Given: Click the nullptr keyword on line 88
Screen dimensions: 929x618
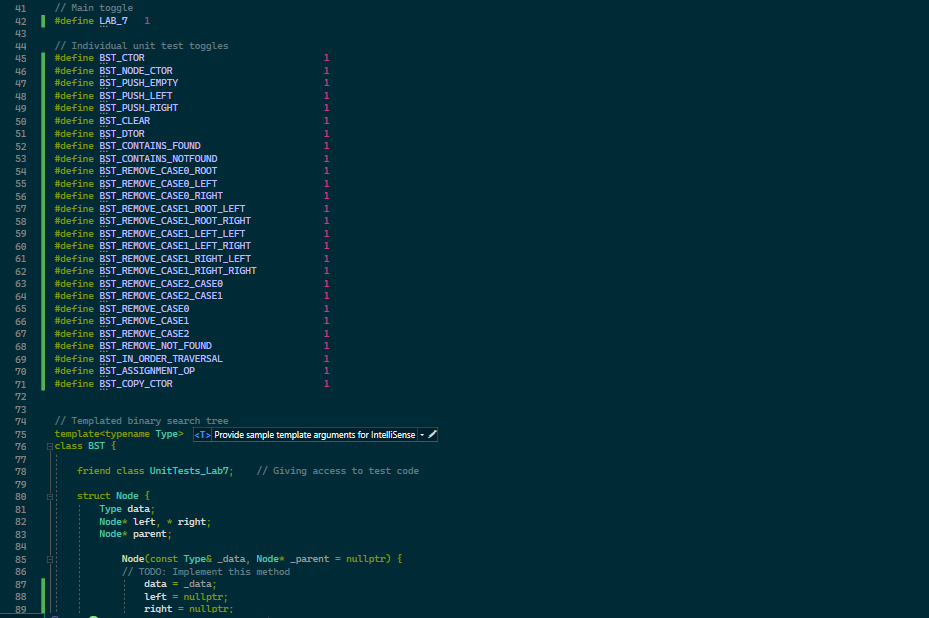Looking at the screenshot, I should click(x=201, y=596).
